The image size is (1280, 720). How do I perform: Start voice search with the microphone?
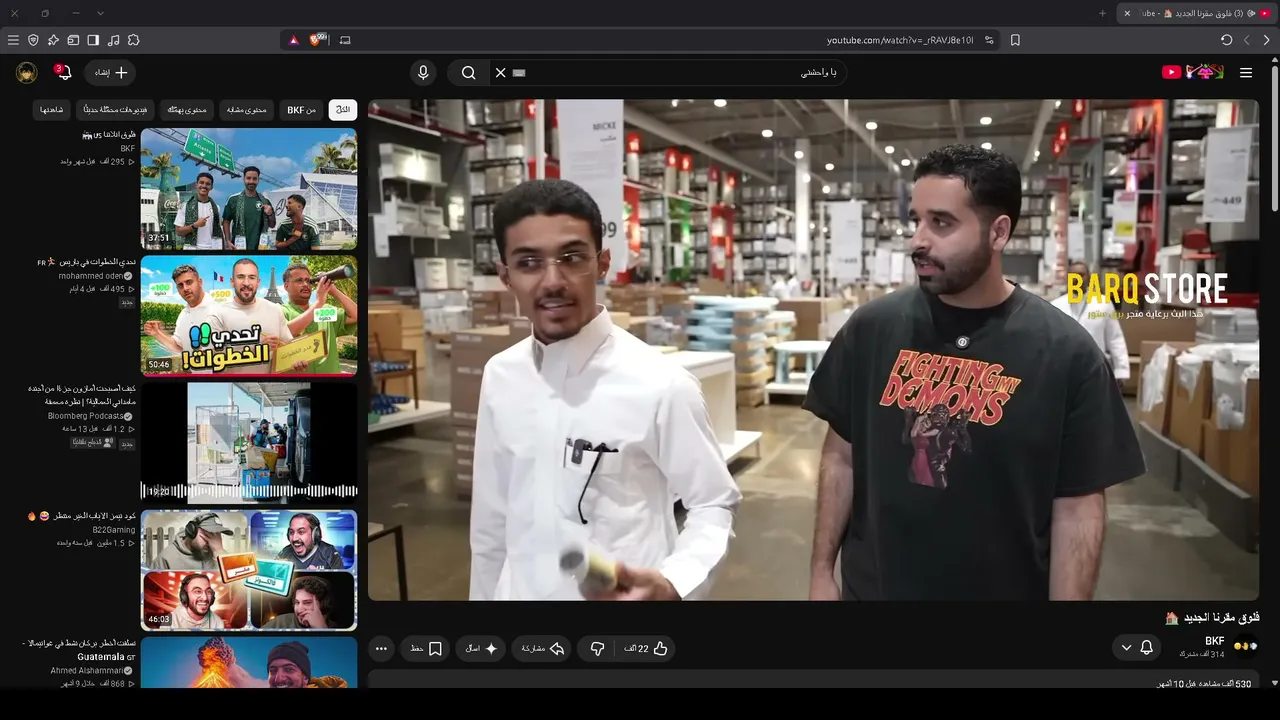pyautogui.click(x=423, y=72)
